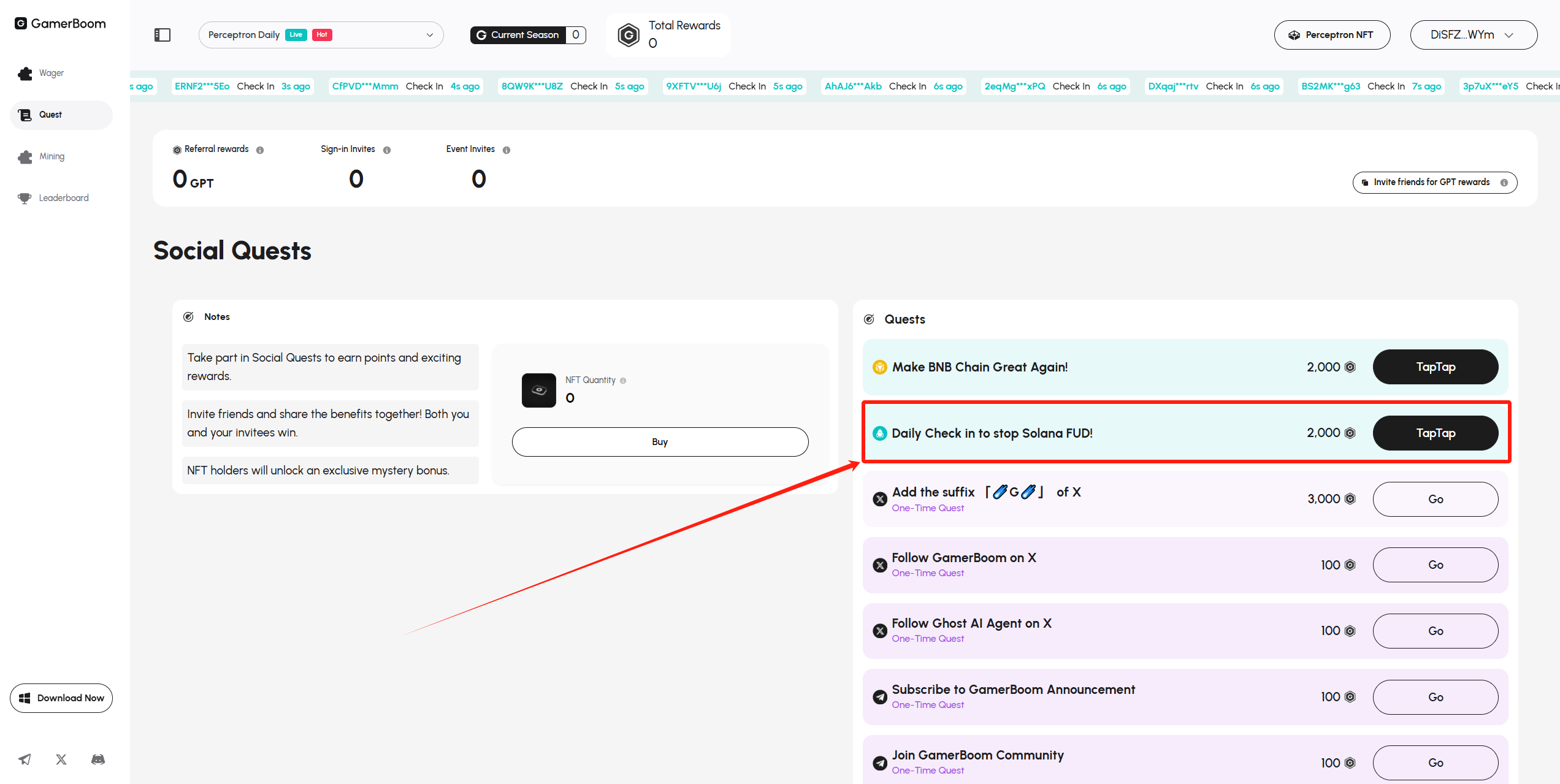Open the DiSFZ...WYm wallet dropdown
The height and width of the screenshot is (784, 1560).
point(1474,35)
